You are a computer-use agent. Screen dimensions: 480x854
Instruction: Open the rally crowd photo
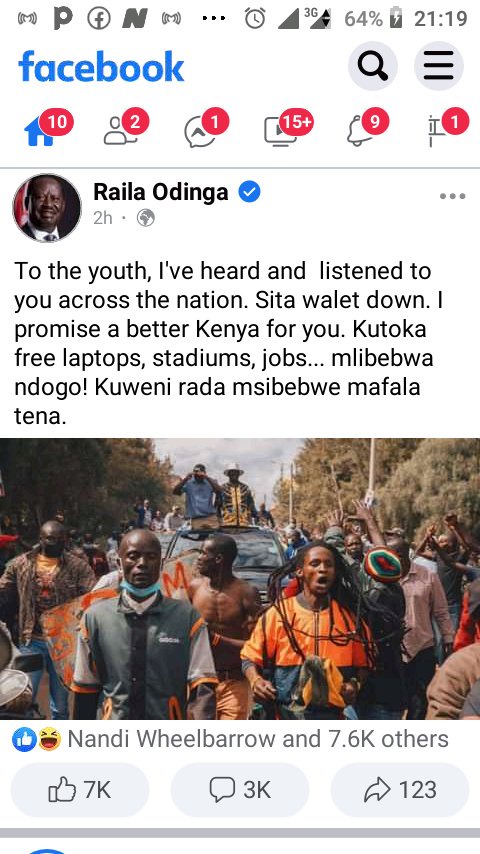240,578
